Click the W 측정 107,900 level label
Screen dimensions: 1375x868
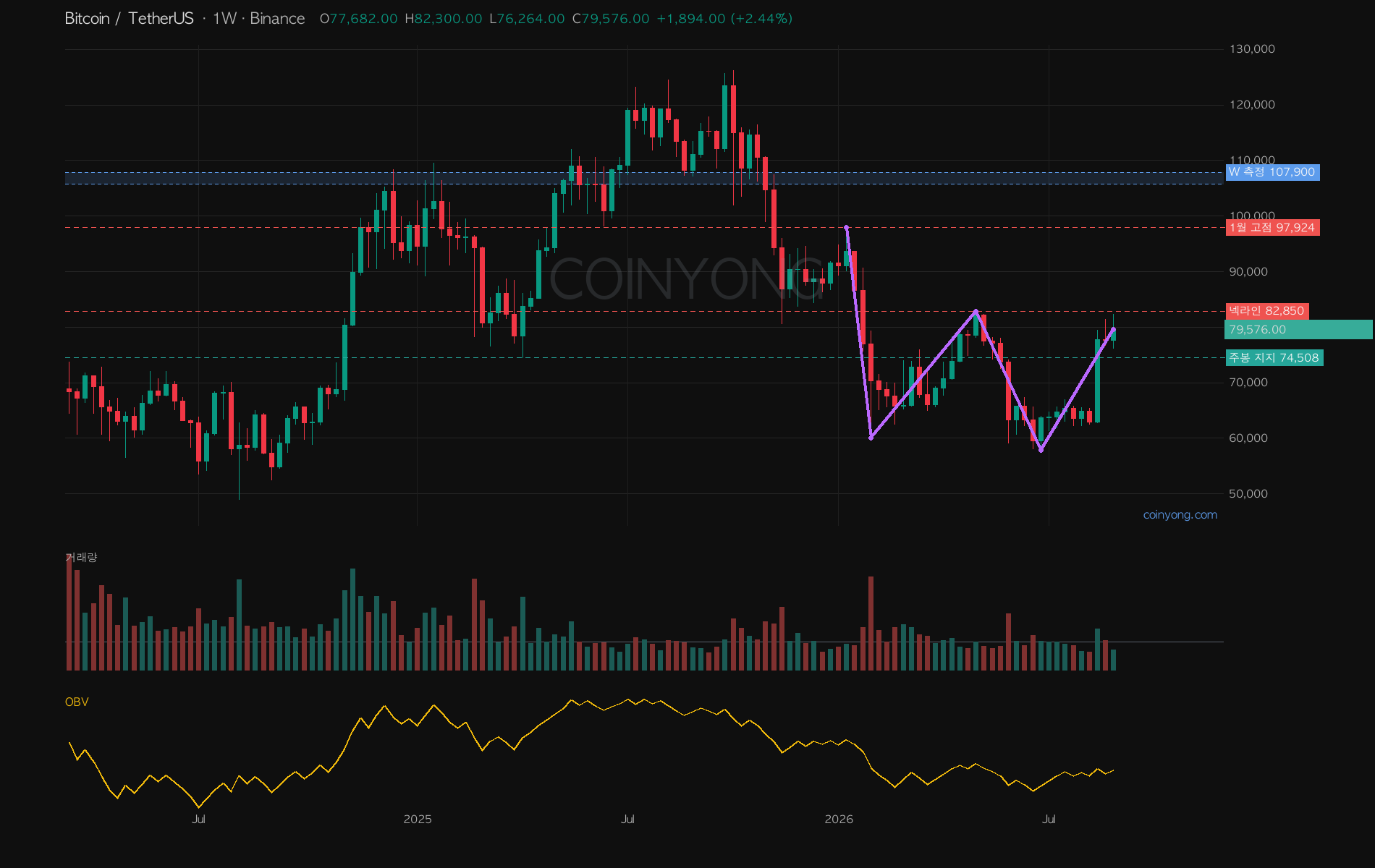pos(1272,172)
